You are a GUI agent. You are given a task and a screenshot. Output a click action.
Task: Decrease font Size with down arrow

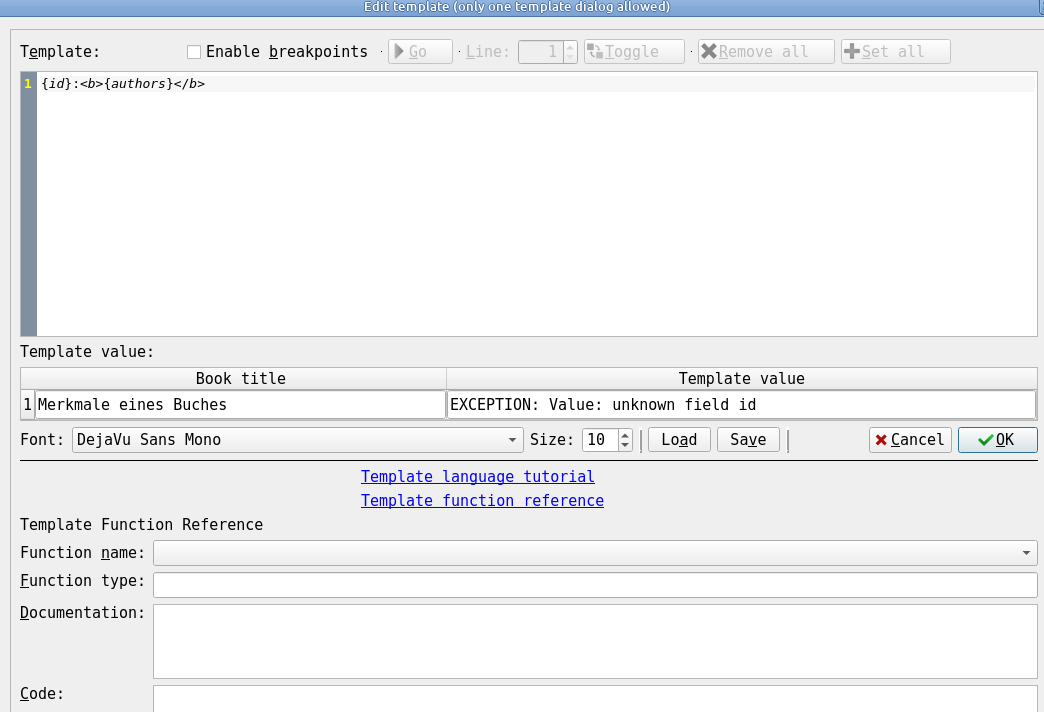pyautogui.click(x=625, y=446)
